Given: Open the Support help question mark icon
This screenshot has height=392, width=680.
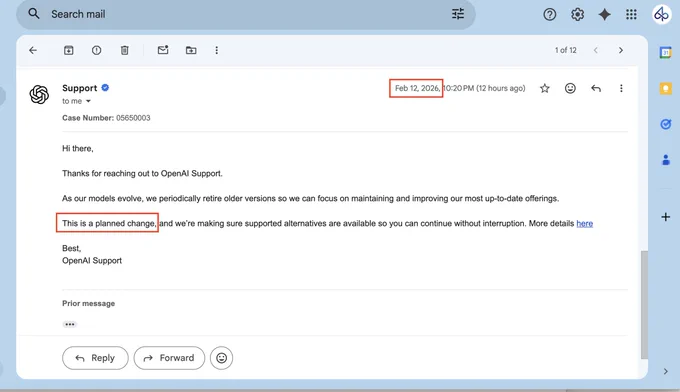Looking at the screenshot, I should click(x=549, y=15).
